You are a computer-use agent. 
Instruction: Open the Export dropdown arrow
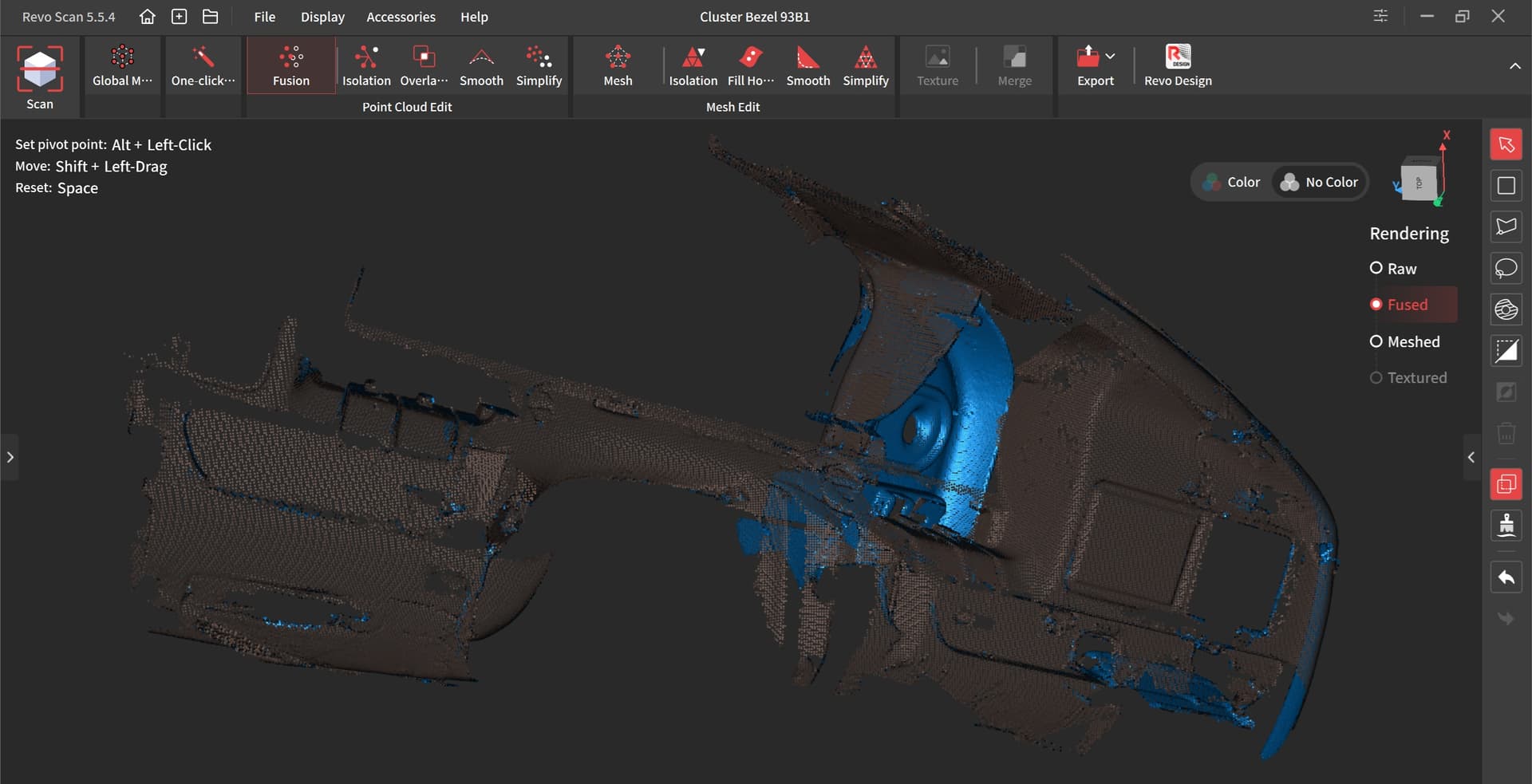1111,57
